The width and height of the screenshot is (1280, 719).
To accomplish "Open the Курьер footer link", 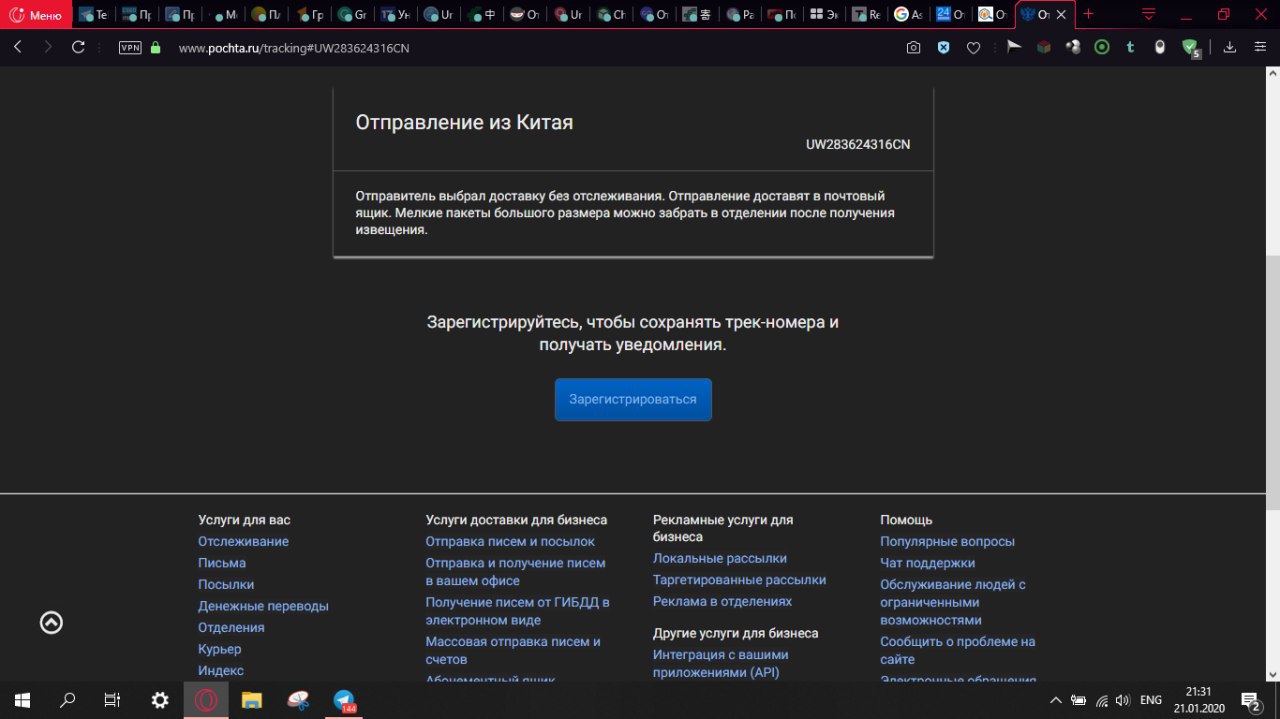I will 219,649.
